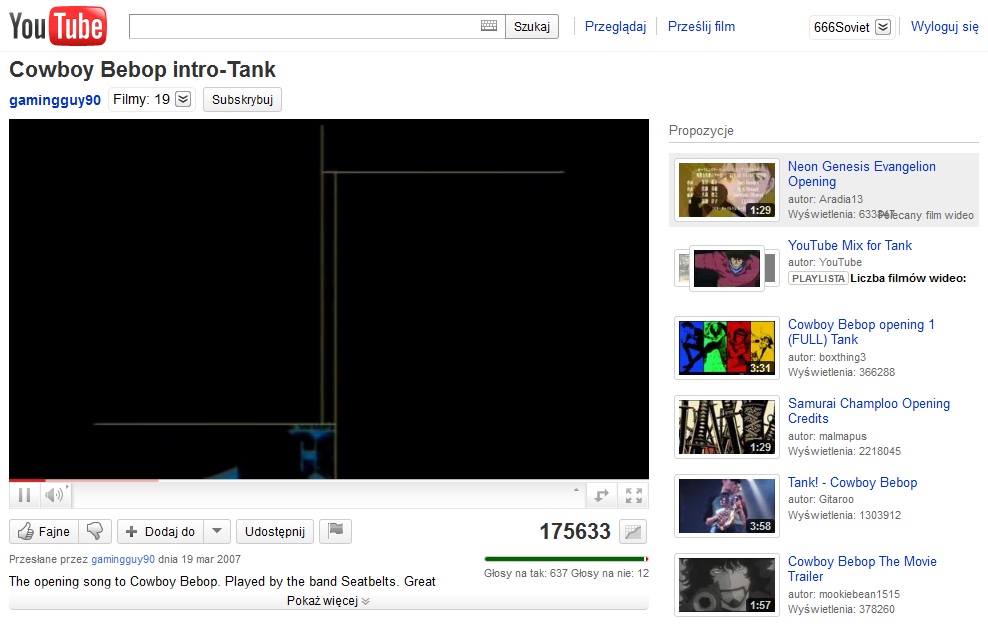Open the on-screen keyboard in search
Image resolution: width=988 pixels, height=627 pixels.
(489, 26)
